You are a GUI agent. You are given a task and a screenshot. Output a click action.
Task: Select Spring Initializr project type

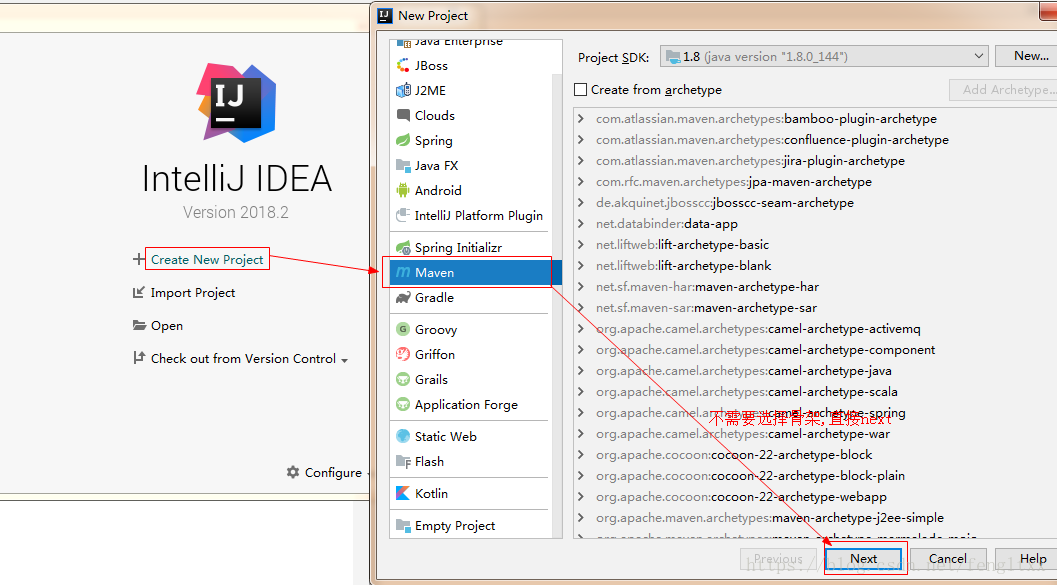(x=471, y=247)
